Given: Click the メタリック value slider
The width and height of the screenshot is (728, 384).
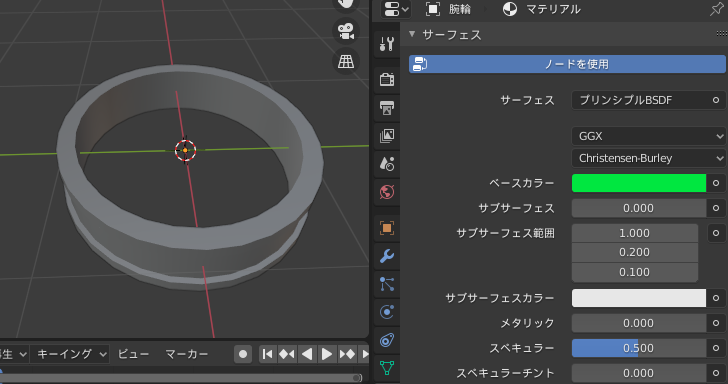Looking at the screenshot, I should click(x=639, y=323).
